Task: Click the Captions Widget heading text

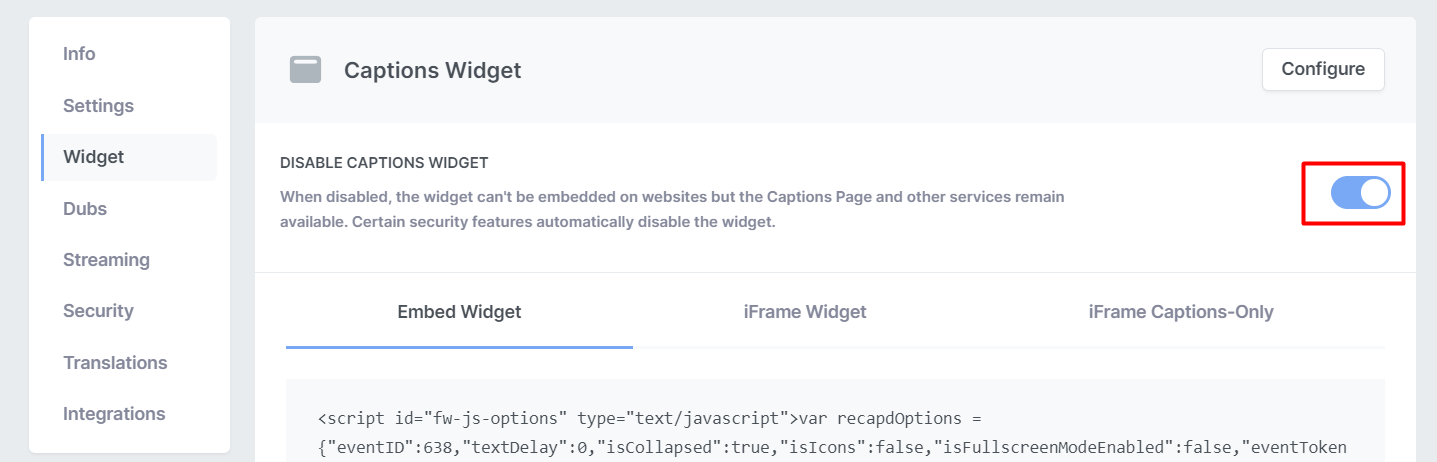Action: [432, 70]
